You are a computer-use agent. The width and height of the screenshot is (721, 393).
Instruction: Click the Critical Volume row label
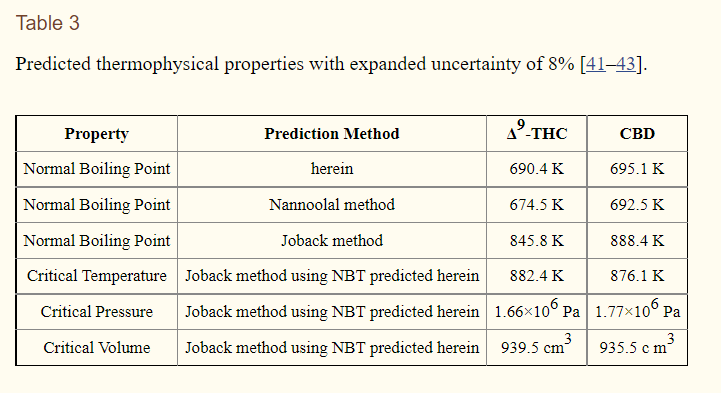[x=97, y=347]
